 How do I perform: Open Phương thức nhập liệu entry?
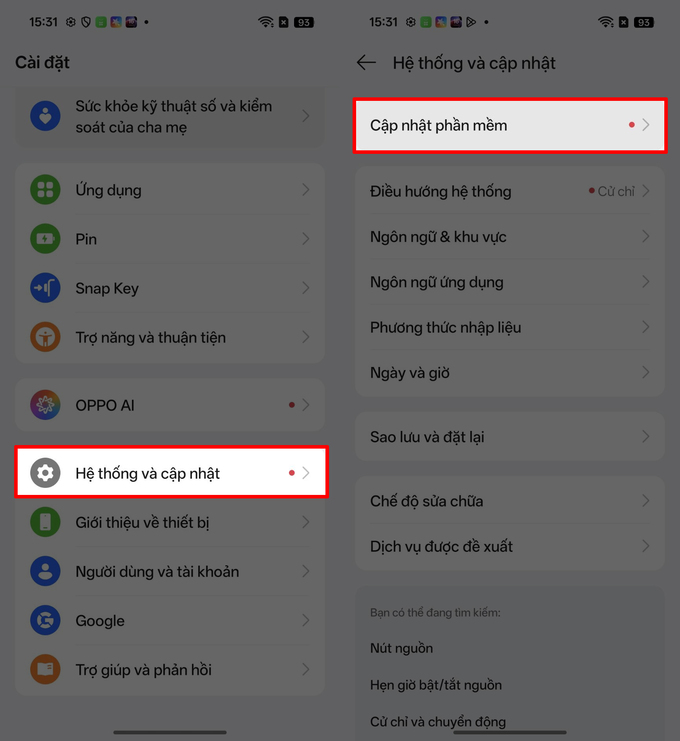pos(510,327)
